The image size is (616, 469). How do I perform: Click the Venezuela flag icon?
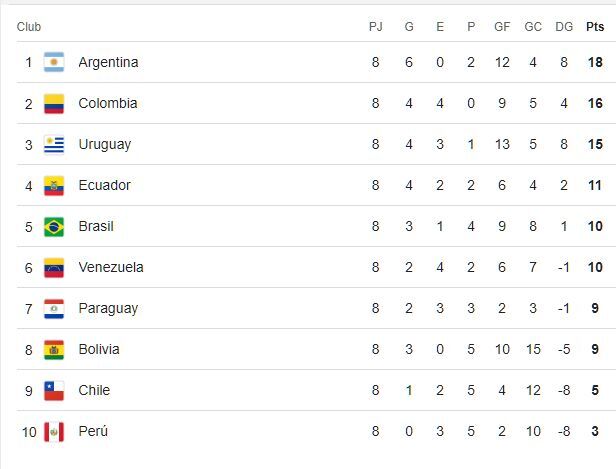tap(54, 268)
